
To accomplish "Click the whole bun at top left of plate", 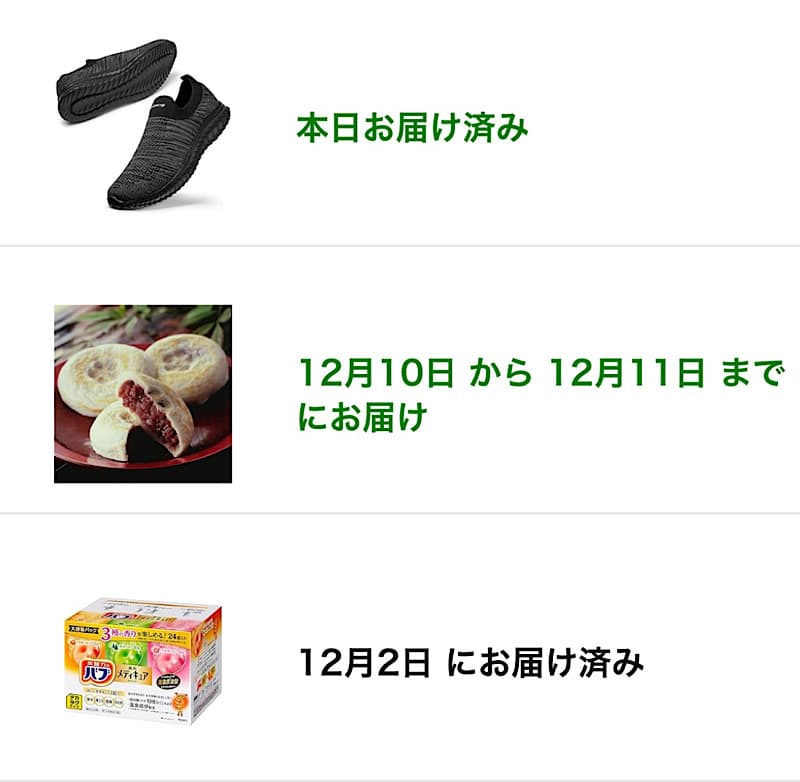I will 105,377.
